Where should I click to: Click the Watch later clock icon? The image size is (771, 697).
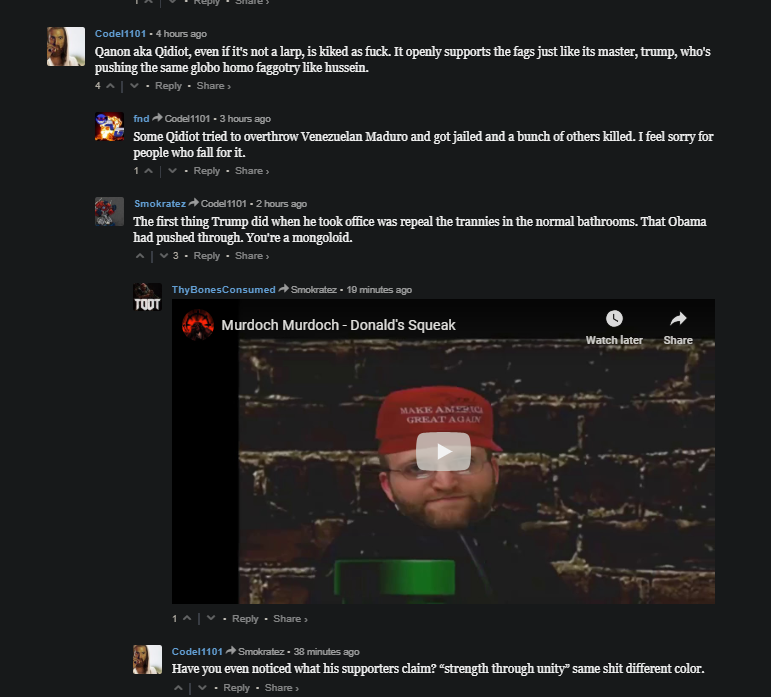click(614, 319)
